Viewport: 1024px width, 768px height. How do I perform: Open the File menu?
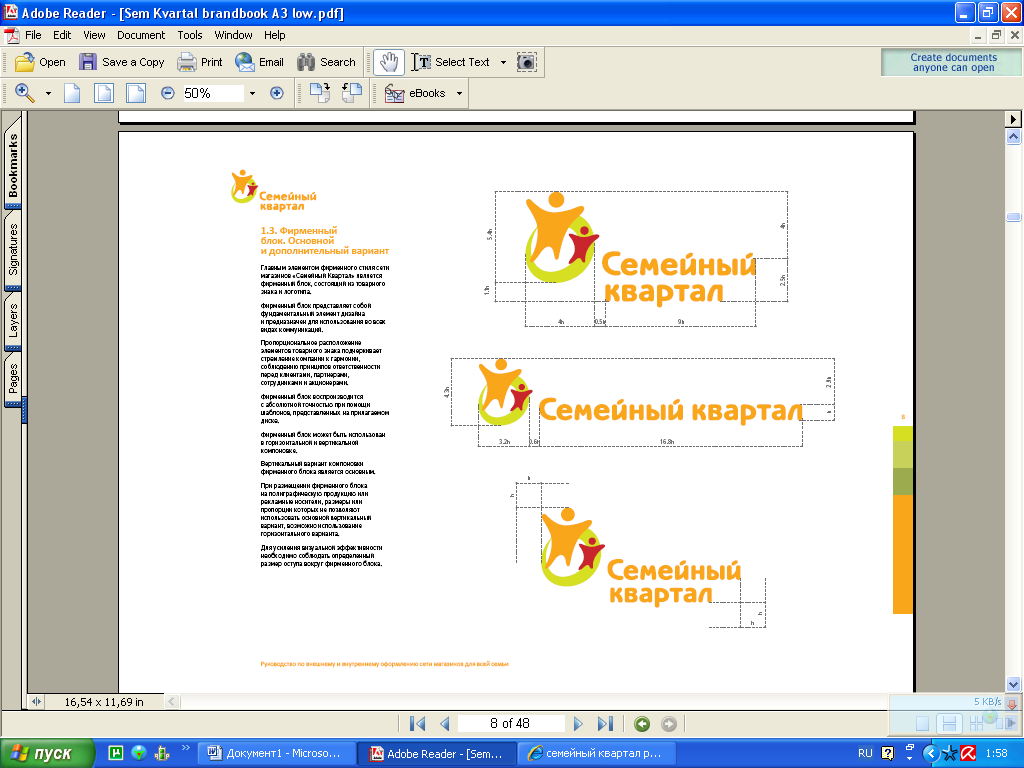click(33, 35)
